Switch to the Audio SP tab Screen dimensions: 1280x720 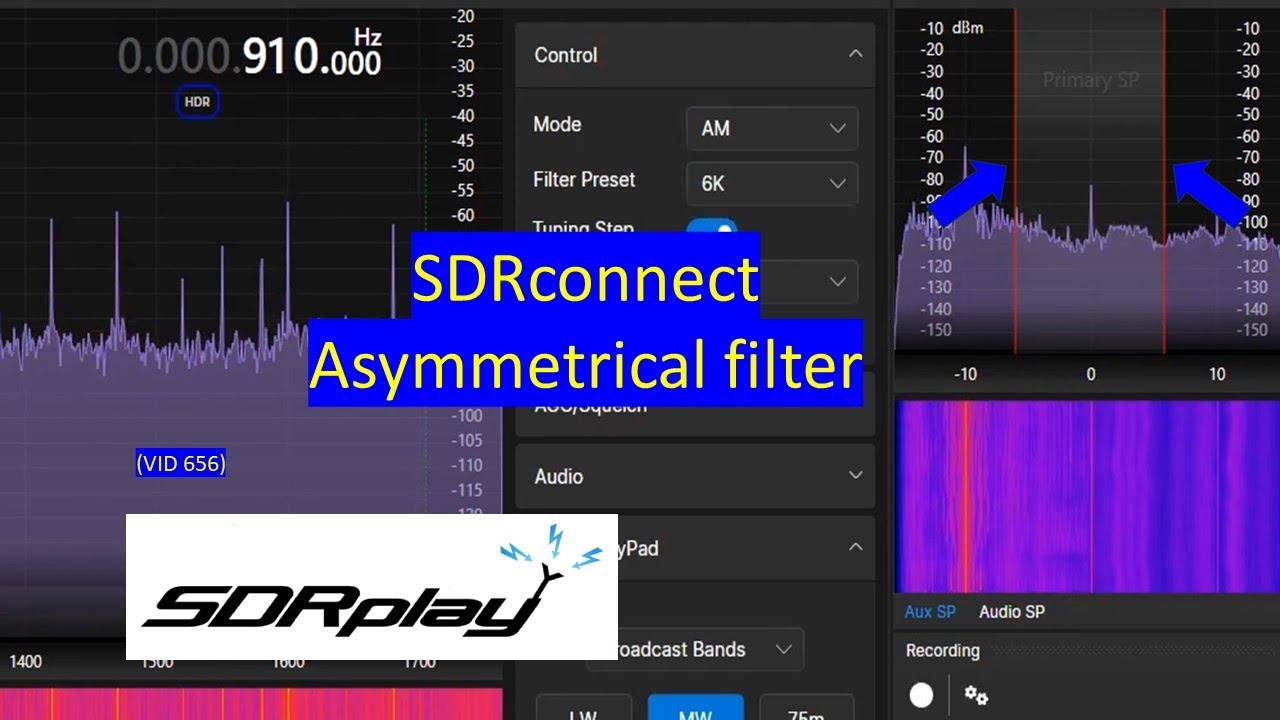tap(1011, 612)
